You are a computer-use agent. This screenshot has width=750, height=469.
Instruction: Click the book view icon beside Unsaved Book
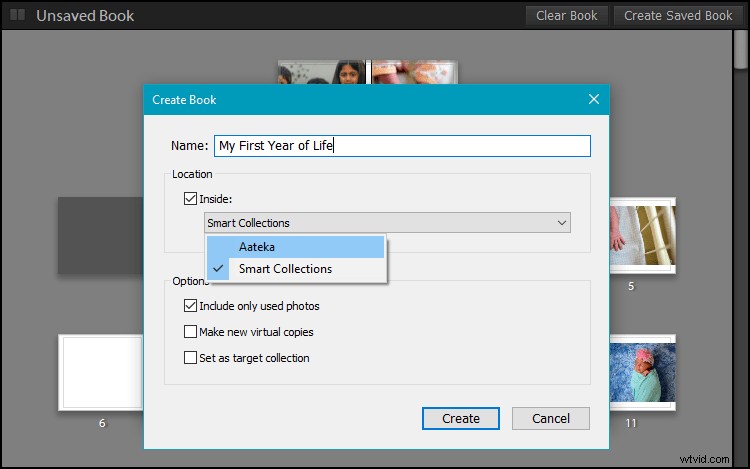(x=18, y=15)
